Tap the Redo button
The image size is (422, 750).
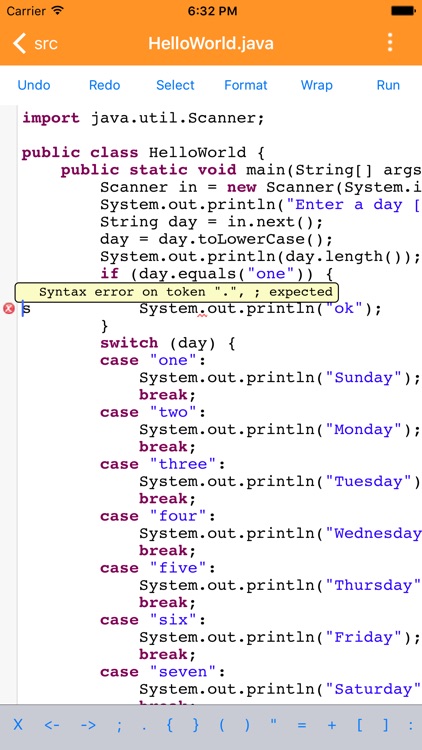click(x=104, y=85)
